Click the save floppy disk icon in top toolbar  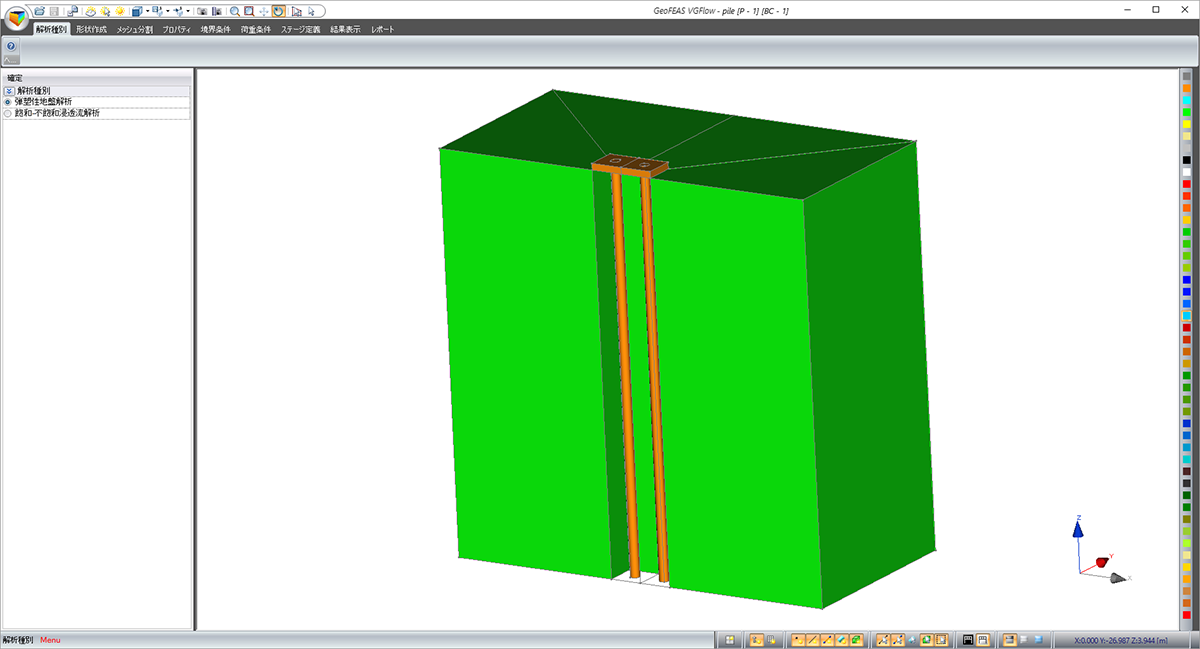[x=55, y=10]
